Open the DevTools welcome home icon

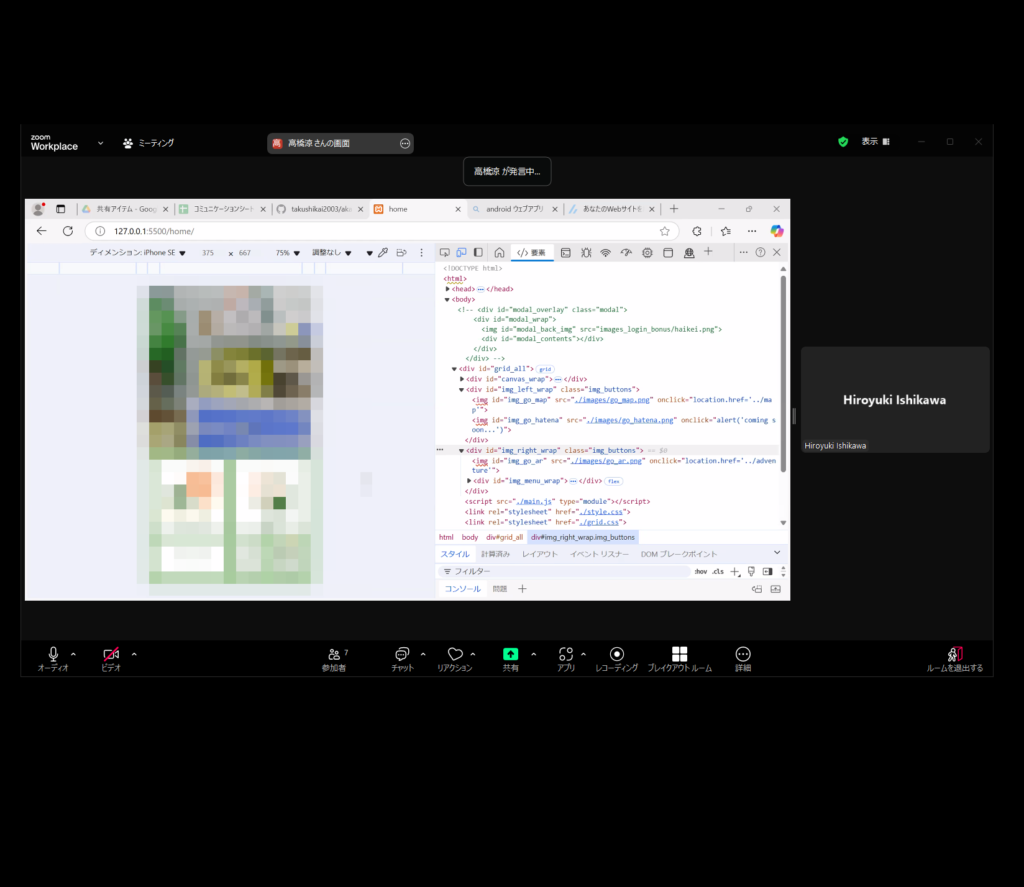coord(499,252)
